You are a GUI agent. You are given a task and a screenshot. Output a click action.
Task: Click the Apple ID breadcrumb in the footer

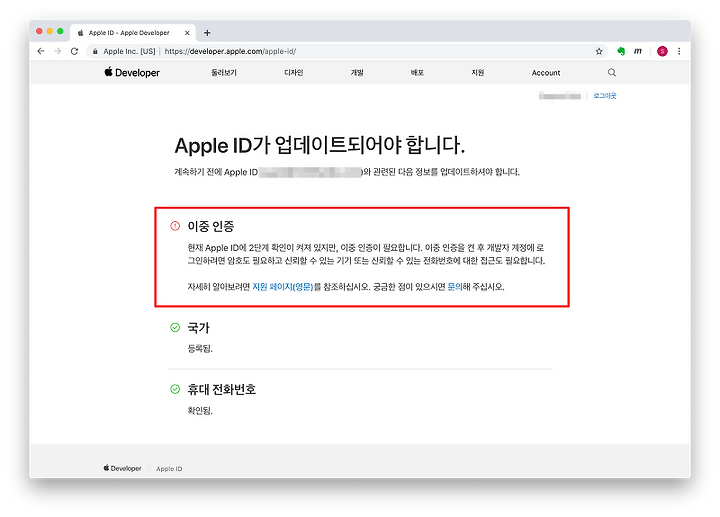[169, 469]
